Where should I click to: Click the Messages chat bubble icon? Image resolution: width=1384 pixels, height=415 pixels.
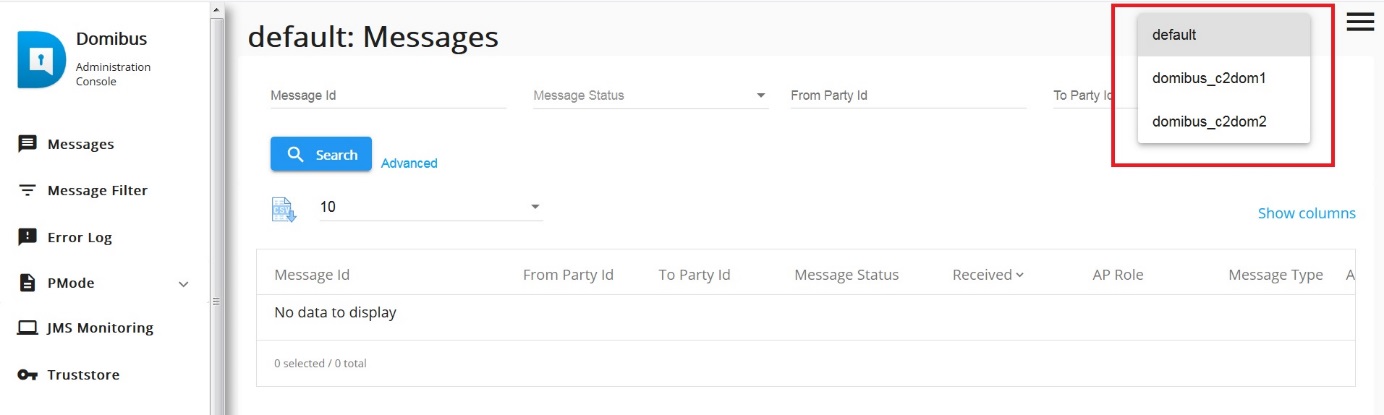coord(28,144)
